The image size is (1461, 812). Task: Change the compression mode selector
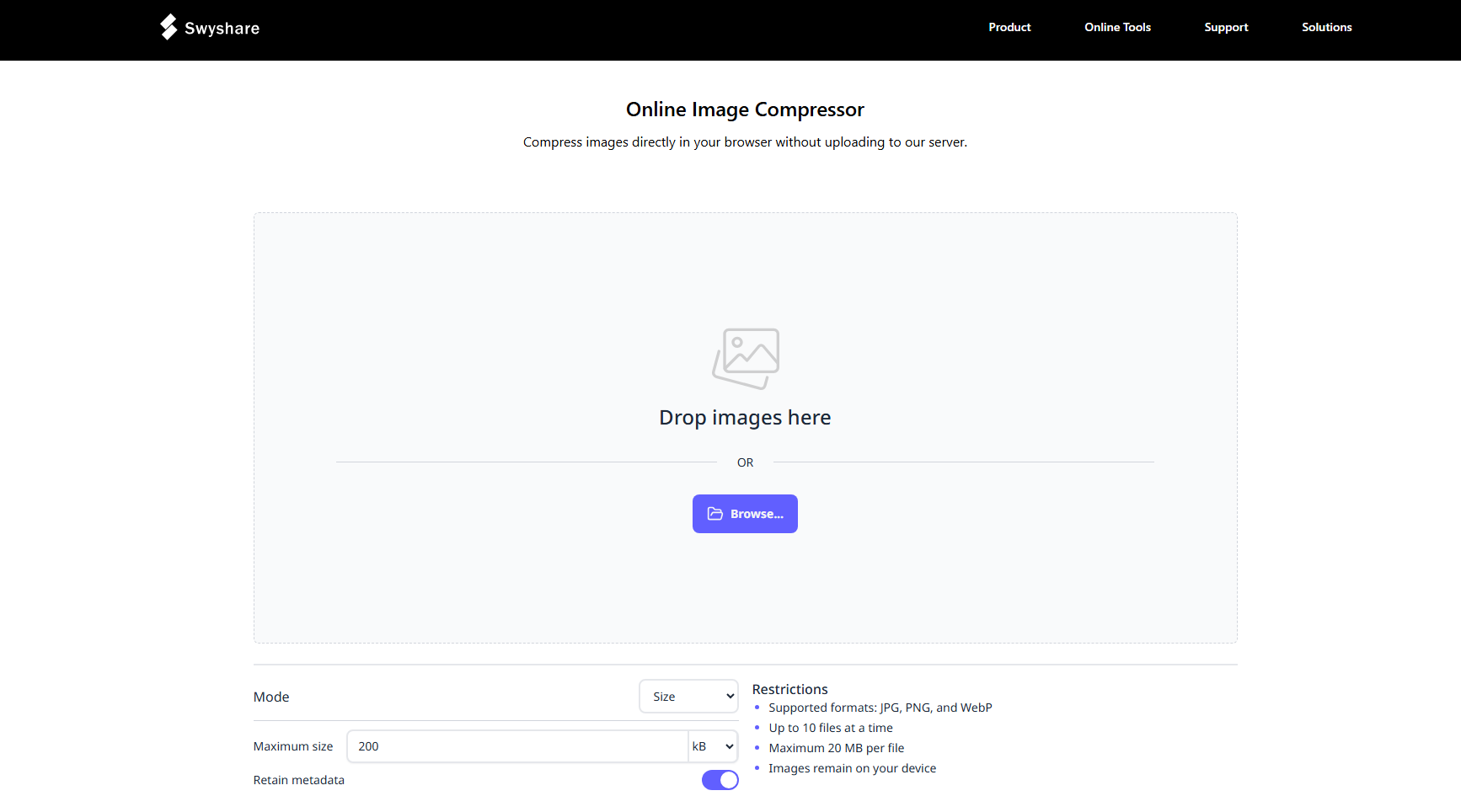pos(688,696)
